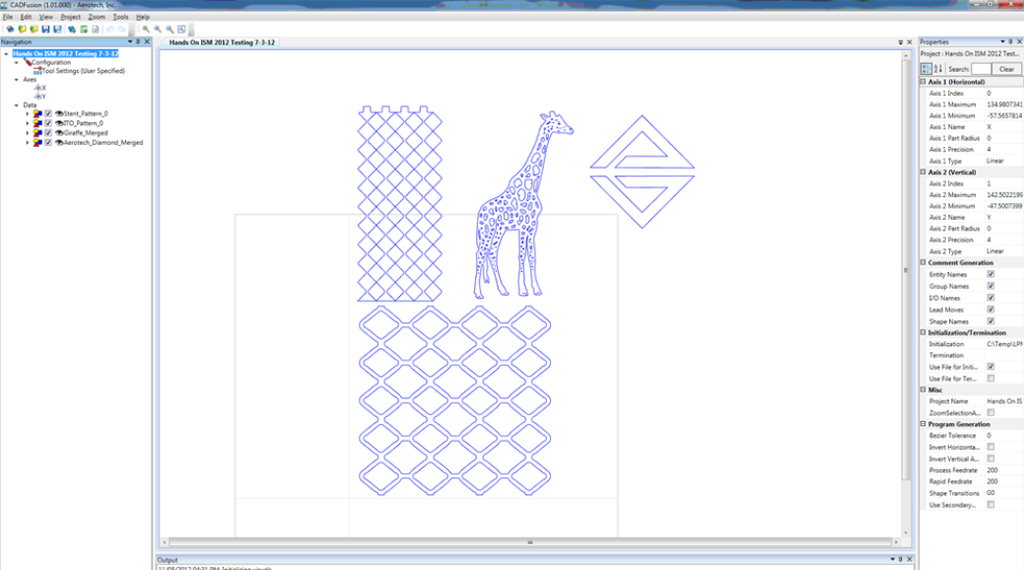Open the File menu
The height and width of the screenshot is (570, 1024).
(x=8, y=17)
